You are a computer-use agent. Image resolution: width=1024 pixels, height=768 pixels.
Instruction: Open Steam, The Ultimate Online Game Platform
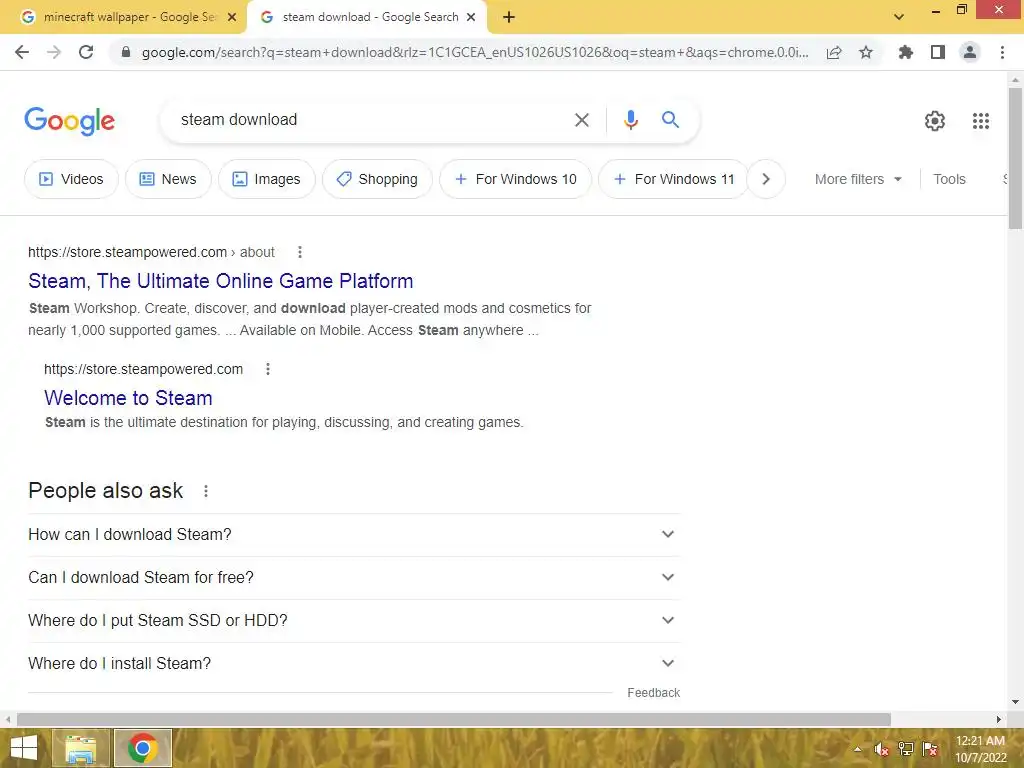coord(221,281)
